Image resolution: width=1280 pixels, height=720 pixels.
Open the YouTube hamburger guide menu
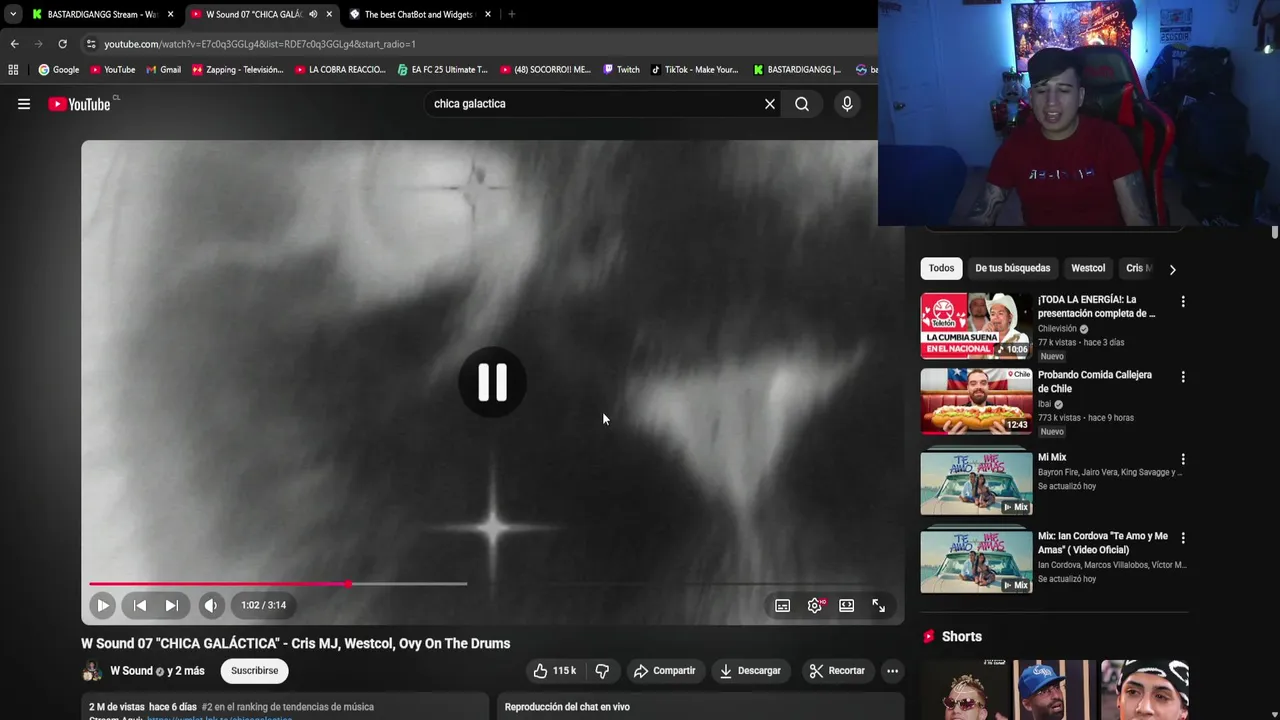coord(24,104)
